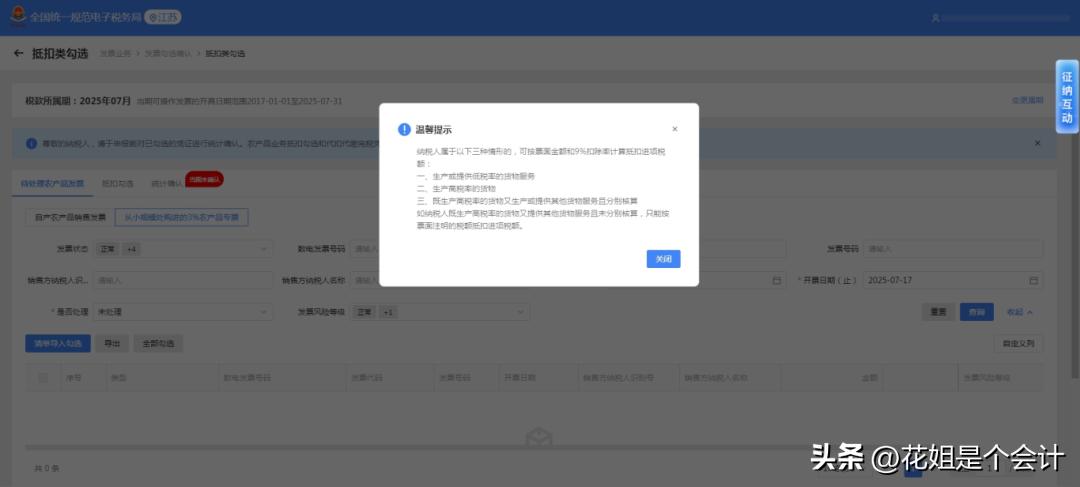Click the 开票日期 column header
1080x487 pixels.
coord(519,377)
